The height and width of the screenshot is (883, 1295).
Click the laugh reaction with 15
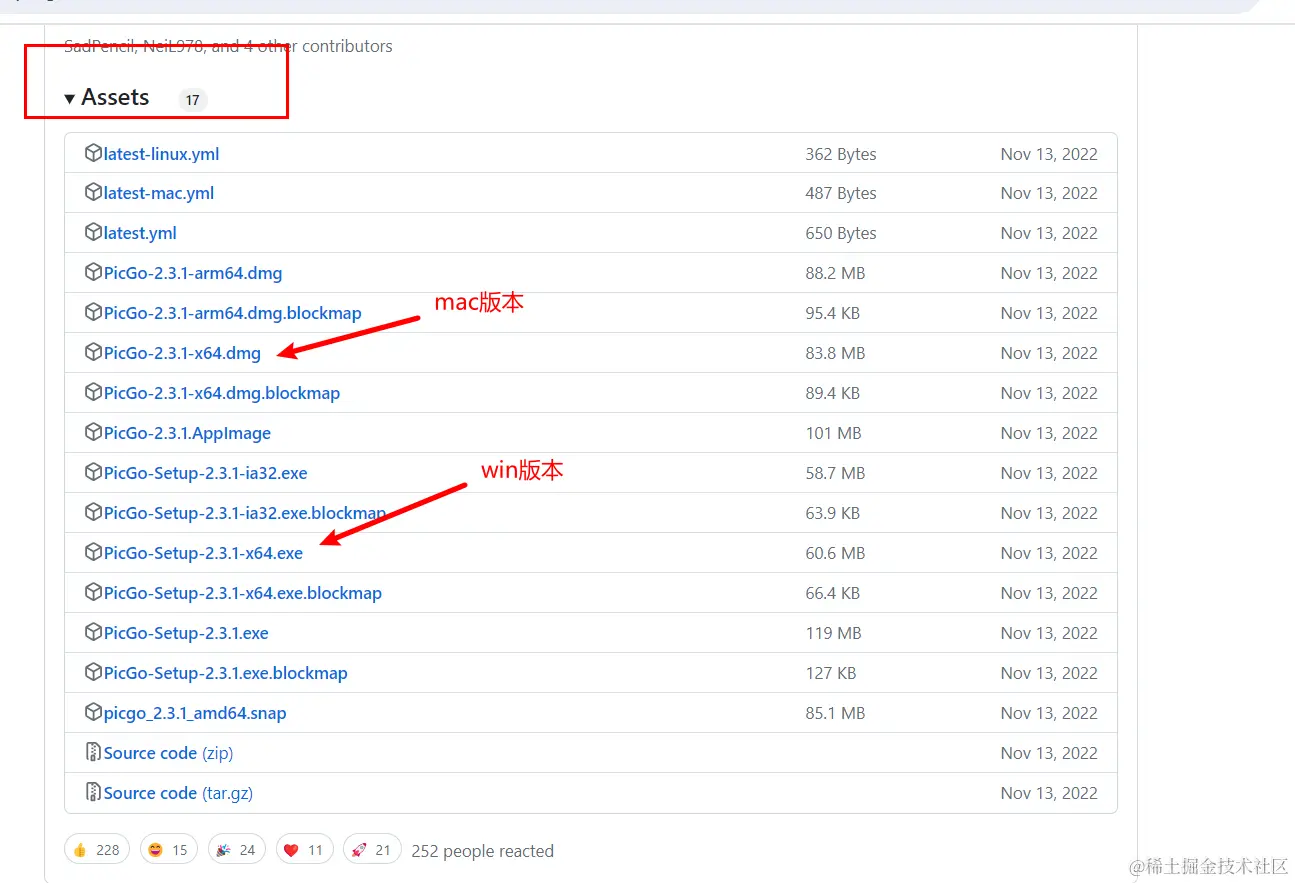169,850
